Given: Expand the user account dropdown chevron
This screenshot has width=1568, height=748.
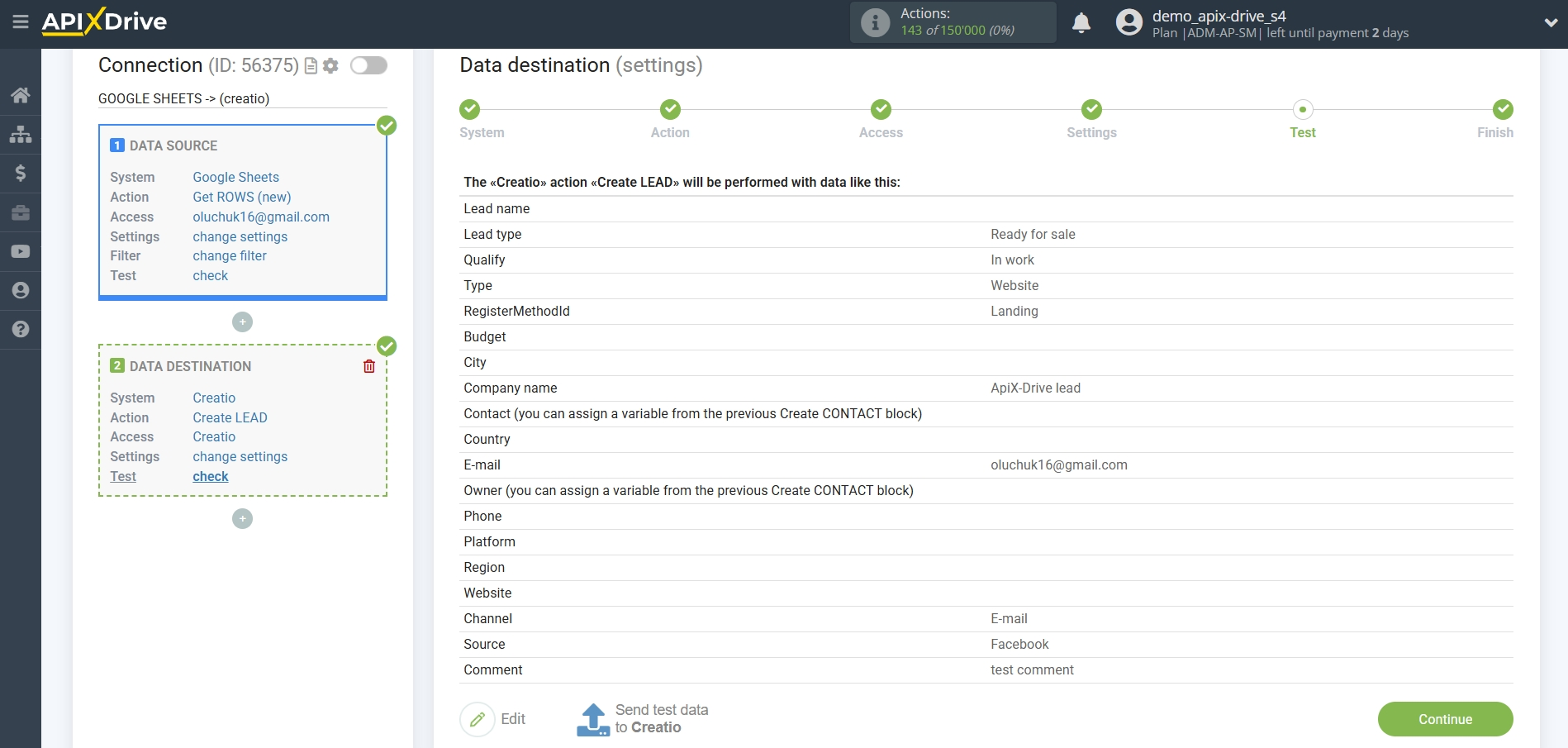Looking at the screenshot, I should 1550,23.
